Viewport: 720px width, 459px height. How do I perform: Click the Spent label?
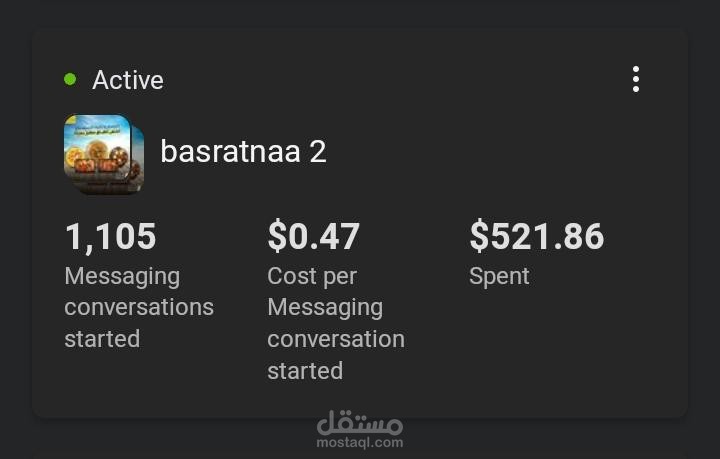(499, 276)
